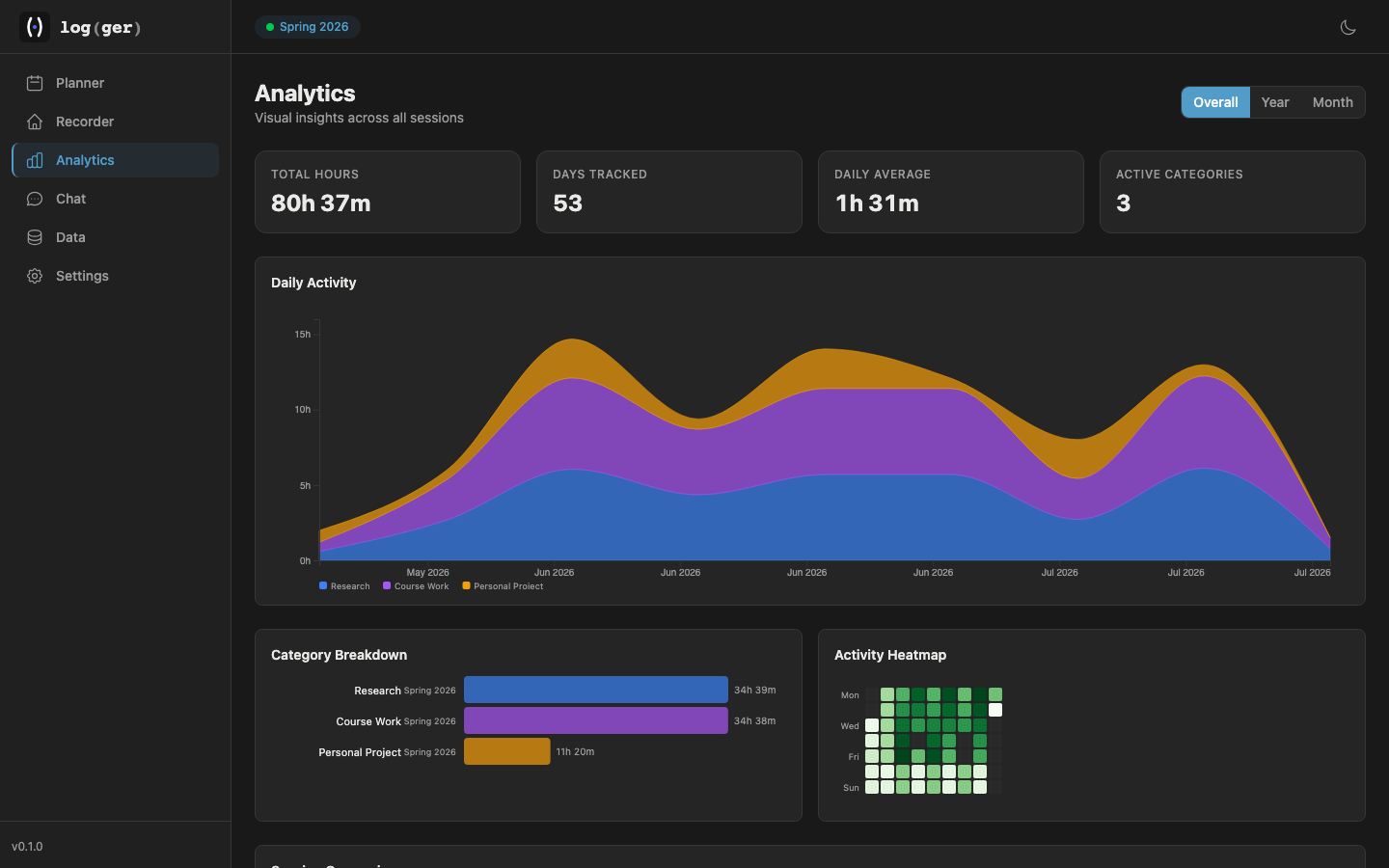This screenshot has height=868, width=1389.
Task: Select Analytics in the sidebar
Action: (116, 160)
